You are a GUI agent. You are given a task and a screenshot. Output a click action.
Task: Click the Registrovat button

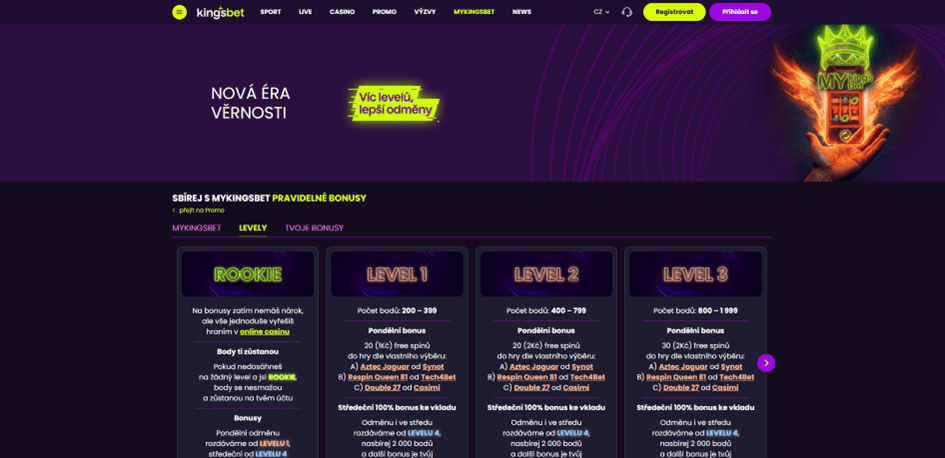tap(674, 12)
